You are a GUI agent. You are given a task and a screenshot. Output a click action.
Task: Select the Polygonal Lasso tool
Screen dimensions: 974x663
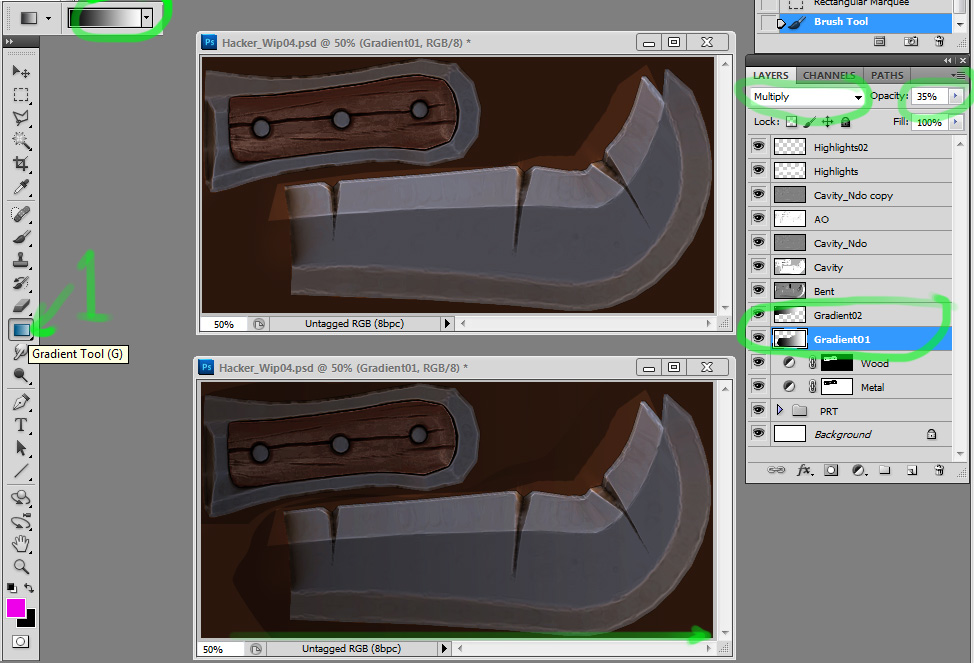point(21,117)
